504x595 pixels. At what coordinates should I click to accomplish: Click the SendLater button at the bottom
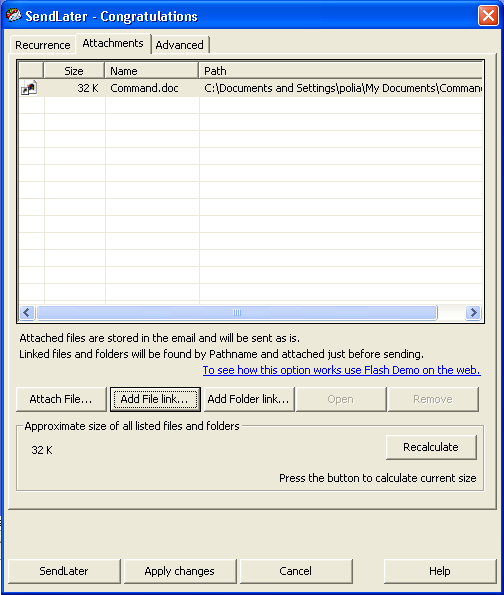(x=64, y=571)
